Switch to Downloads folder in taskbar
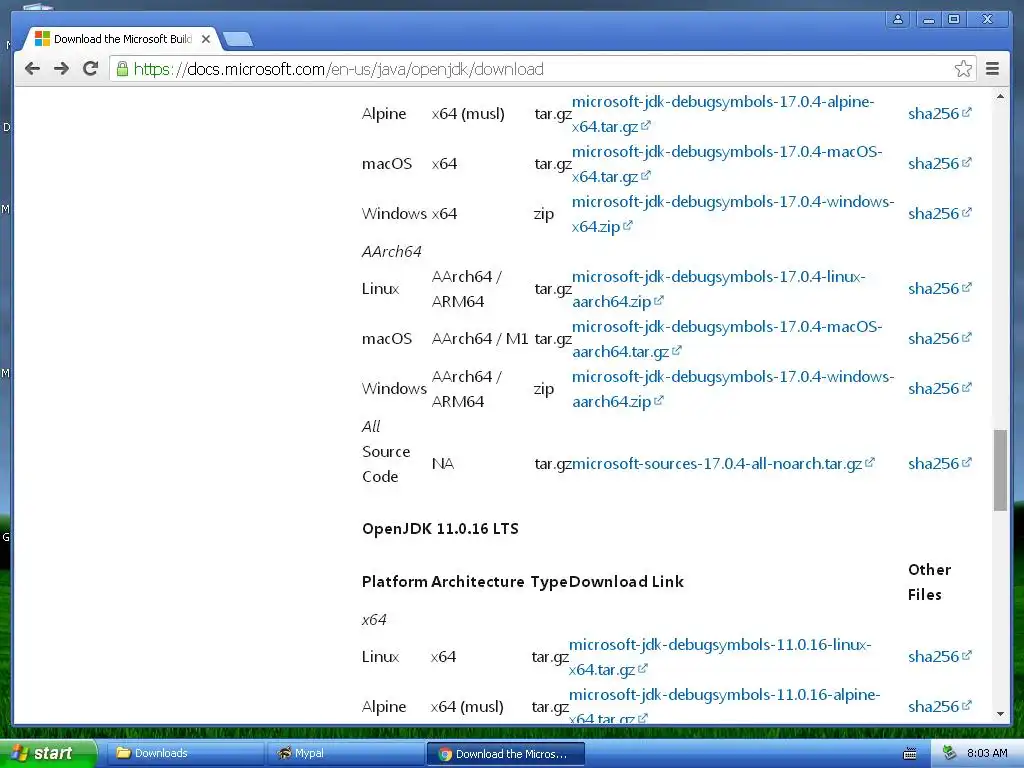The width and height of the screenshot is (1024, 768). (x=185, y=754)
